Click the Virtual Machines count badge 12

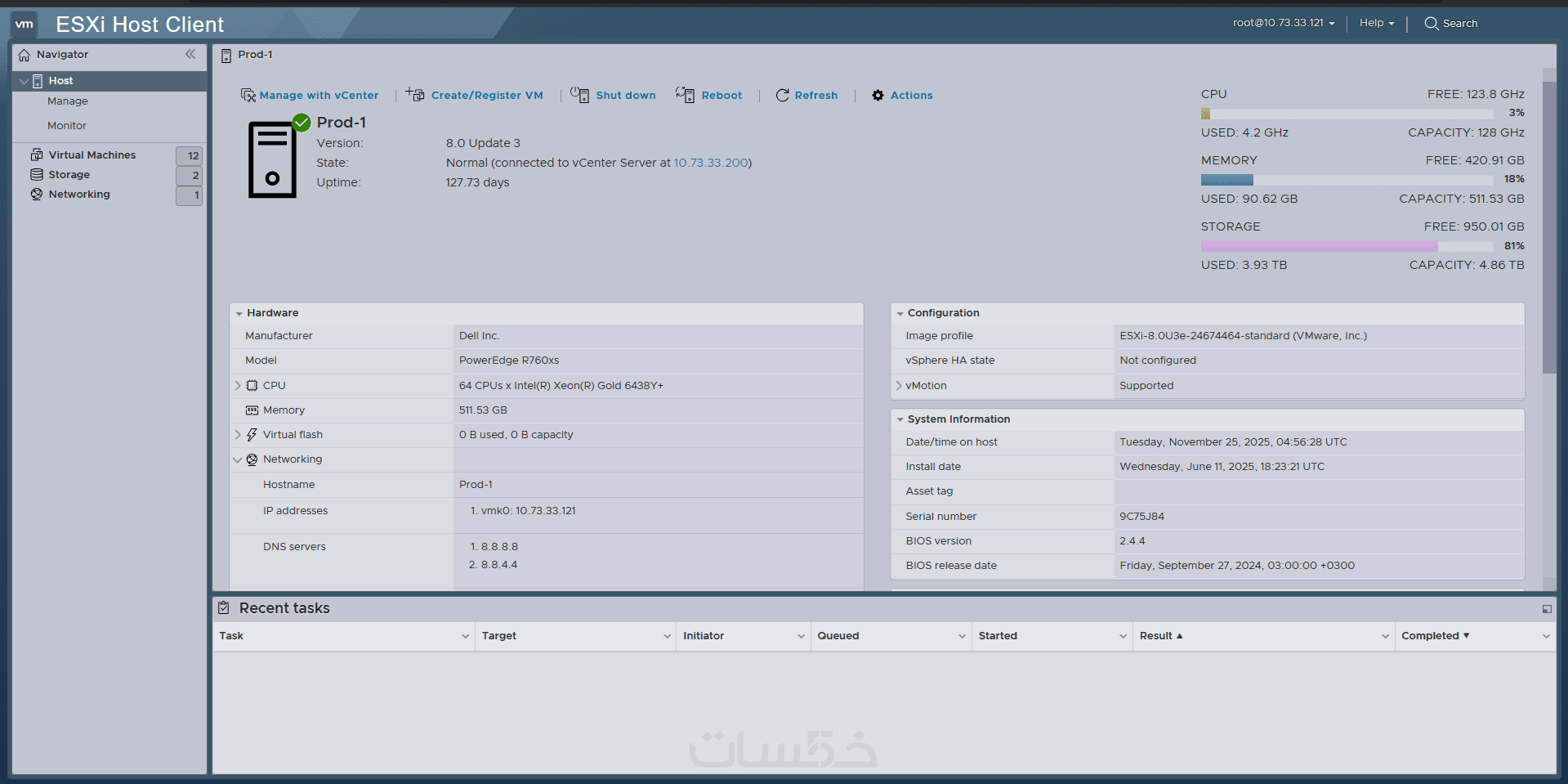point(190,155)
